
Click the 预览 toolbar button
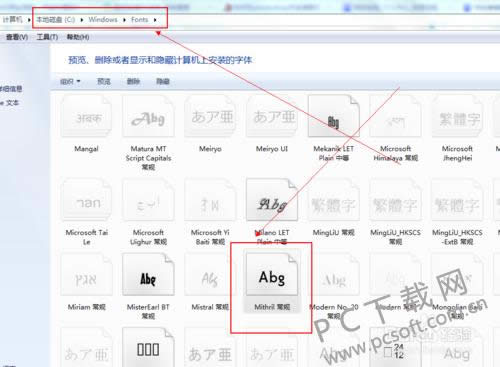[104, 81]
